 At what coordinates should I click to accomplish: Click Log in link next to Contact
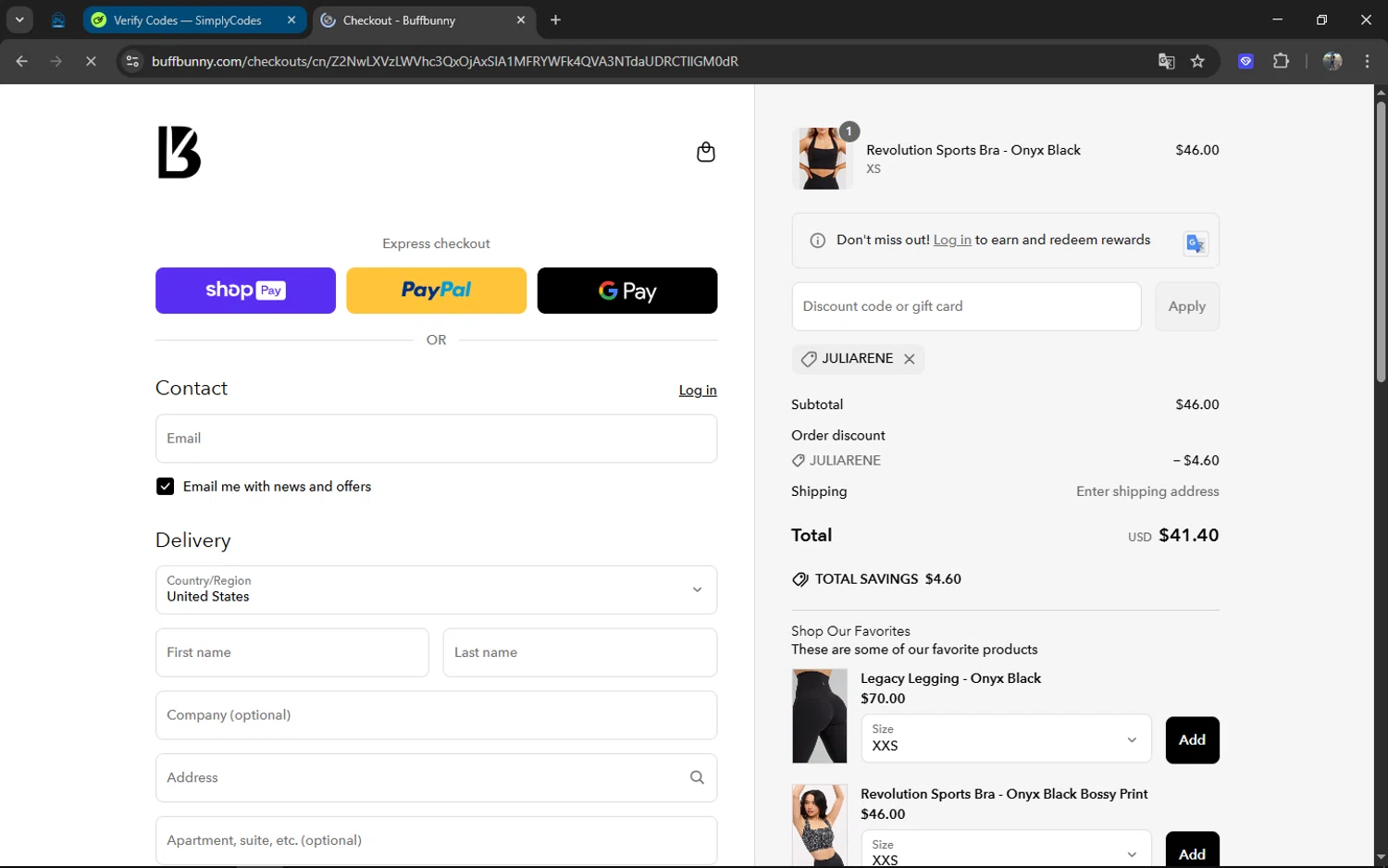[x=698, y=391]
